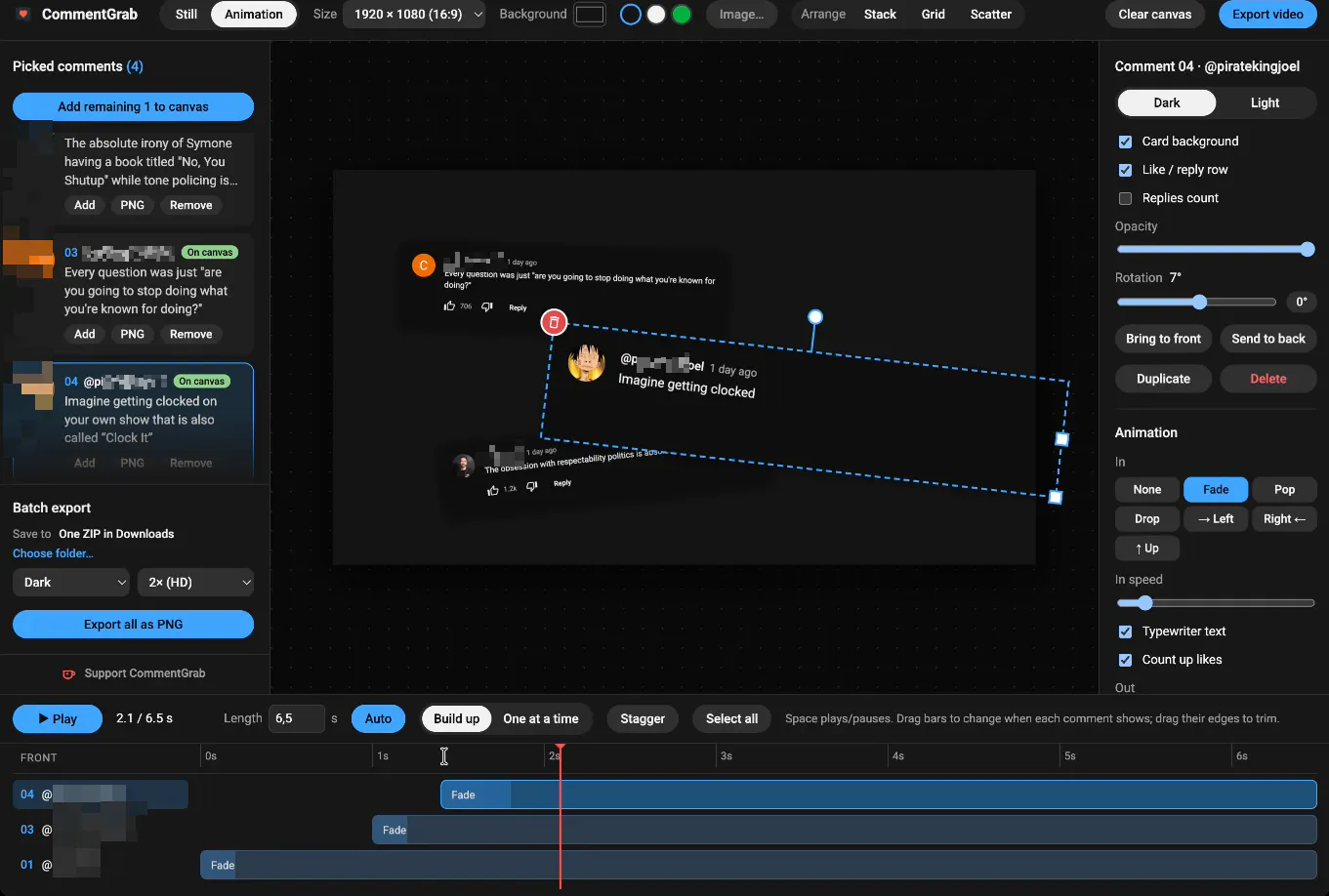This screenshot has height=896, width=1329.
Task: Click Add remaining 1 to canvas
Action: [133, 106]
